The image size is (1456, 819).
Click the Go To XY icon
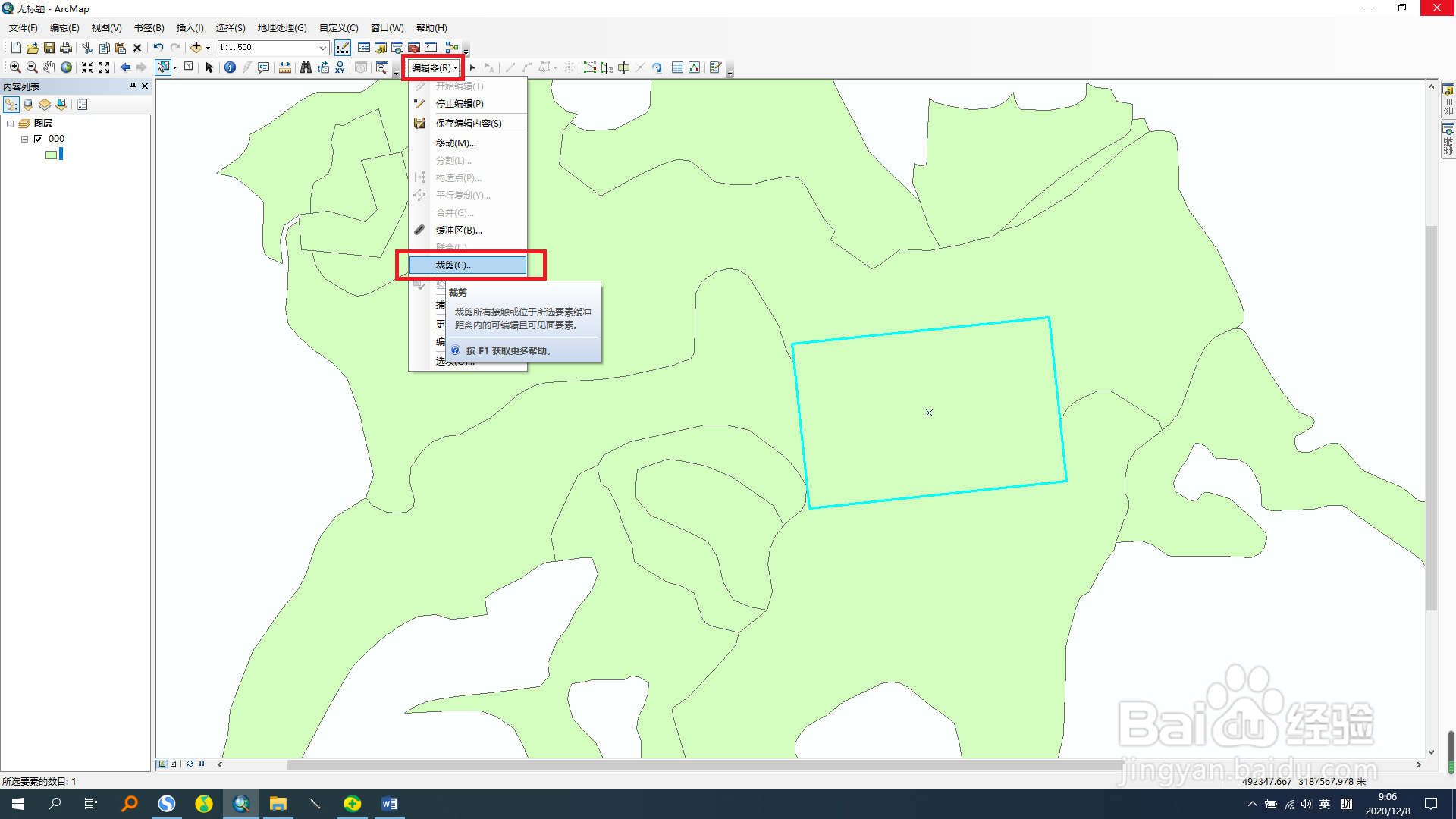pos(340,67)
